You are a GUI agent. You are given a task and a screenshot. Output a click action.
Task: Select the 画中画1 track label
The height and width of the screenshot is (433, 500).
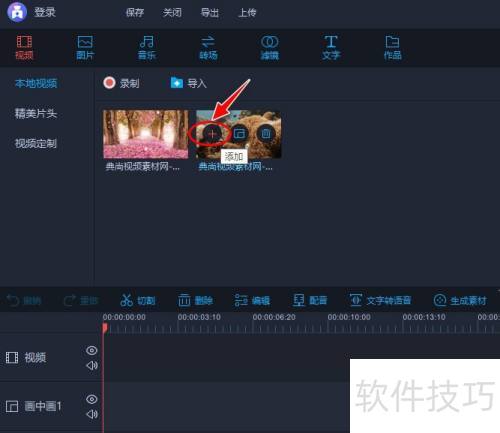(43, 406)
